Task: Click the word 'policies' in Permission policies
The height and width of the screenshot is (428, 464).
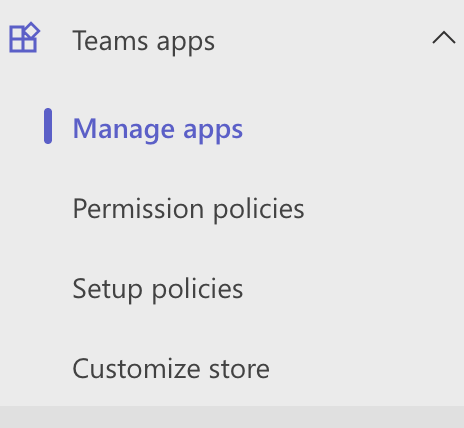Action: pyautogui.click(x=258, y=209)
